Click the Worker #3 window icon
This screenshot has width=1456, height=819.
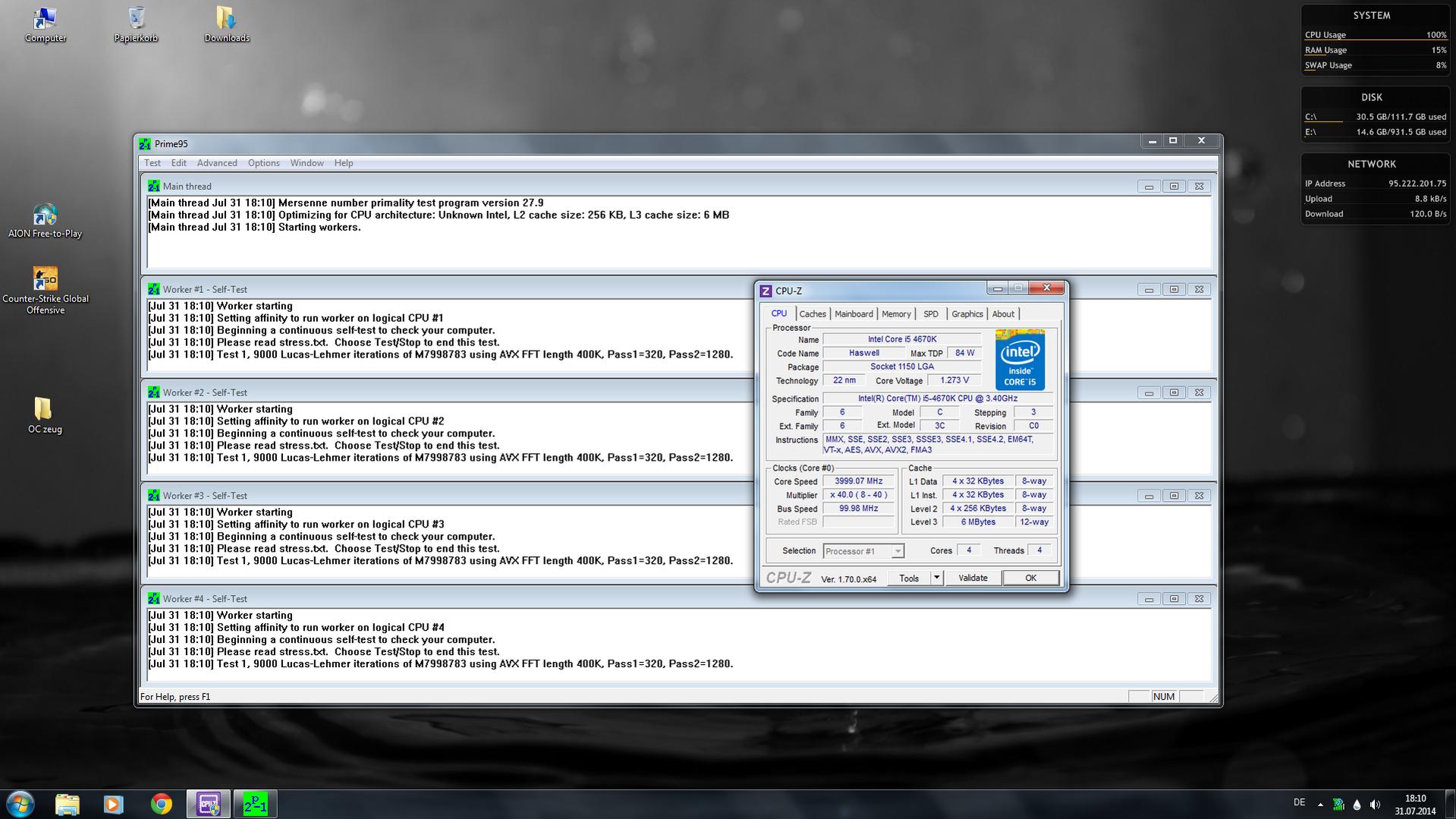click(x=154, y=496)
